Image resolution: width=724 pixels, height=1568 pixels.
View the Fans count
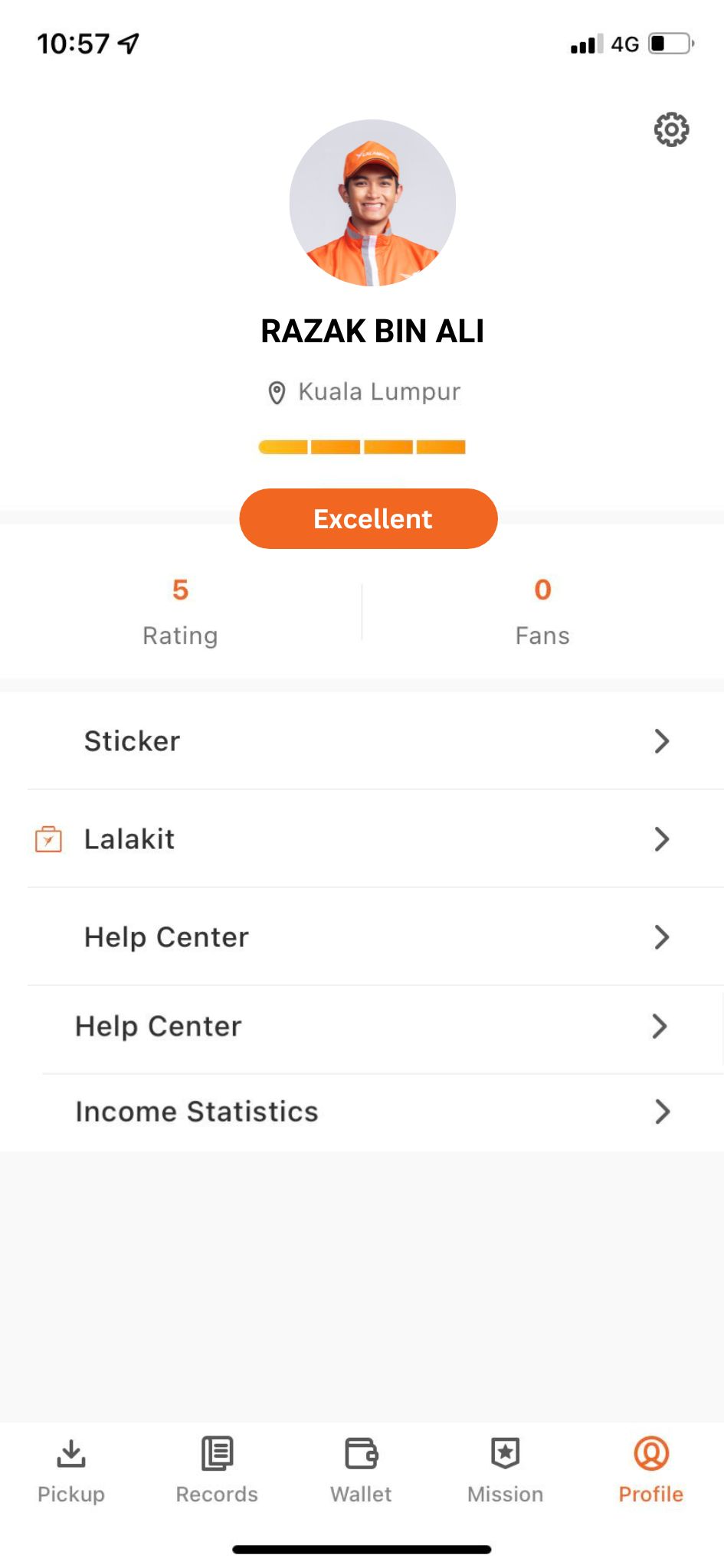542,590
